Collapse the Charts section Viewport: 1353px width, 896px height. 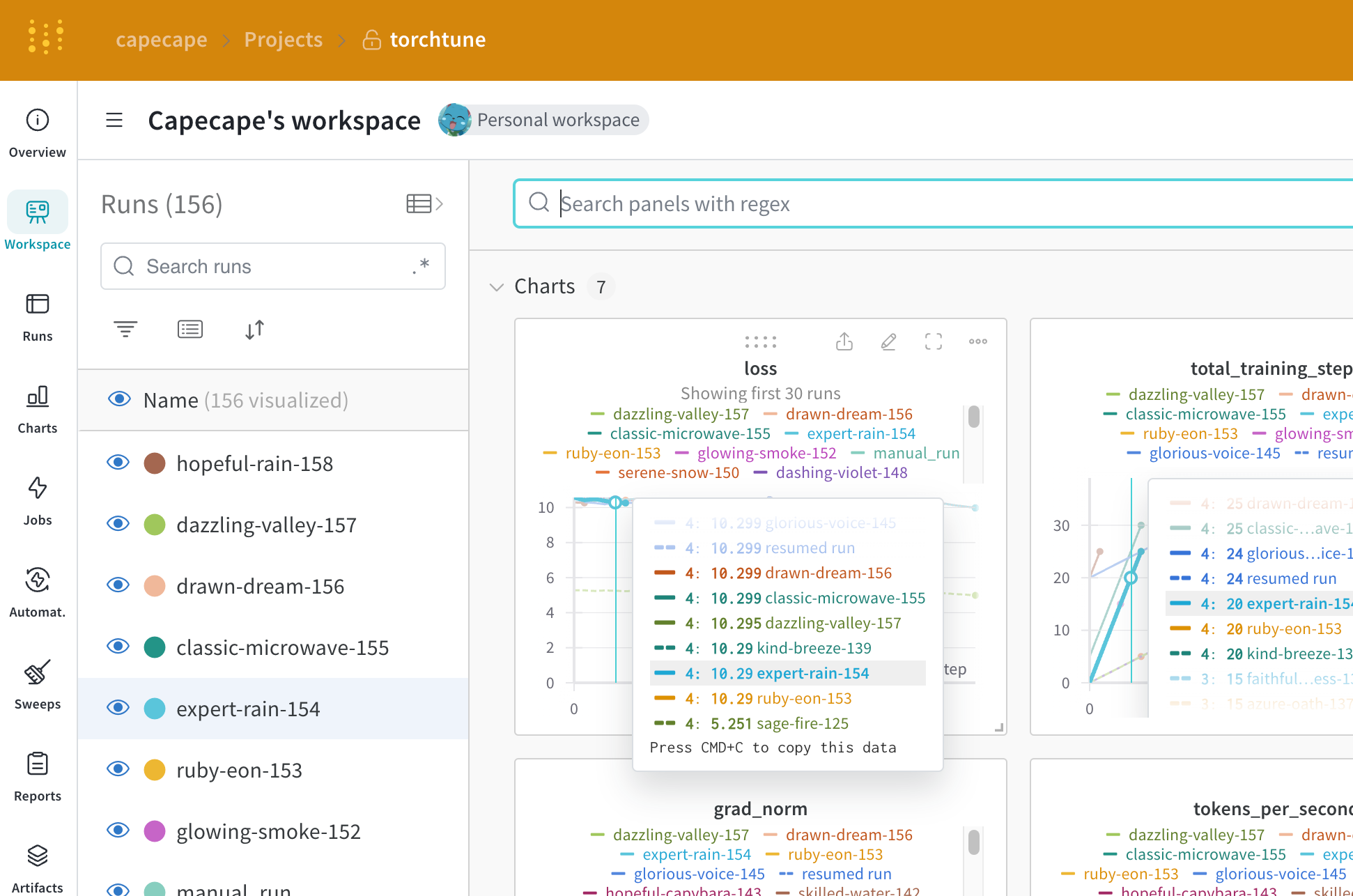[496, 287]
